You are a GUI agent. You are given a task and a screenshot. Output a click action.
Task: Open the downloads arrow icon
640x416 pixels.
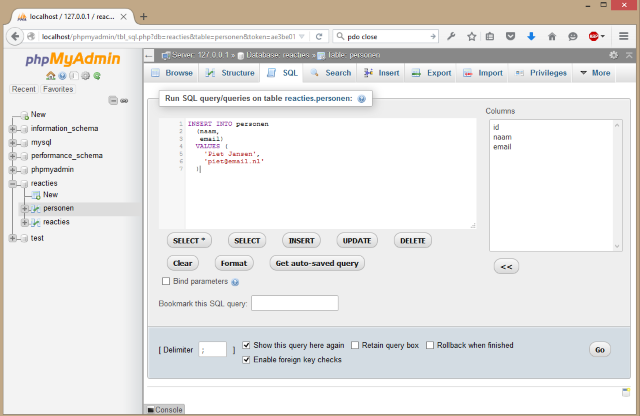pos(531,36)
